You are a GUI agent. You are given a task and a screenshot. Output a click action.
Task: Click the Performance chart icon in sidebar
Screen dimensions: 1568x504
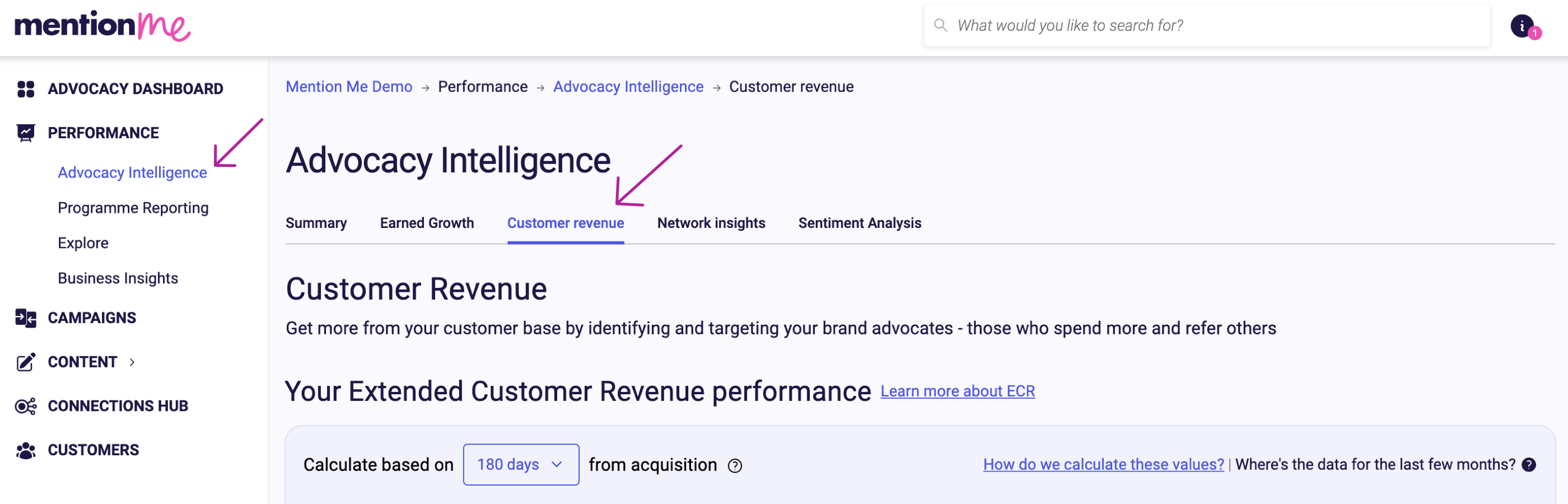(x=26, y=133)
